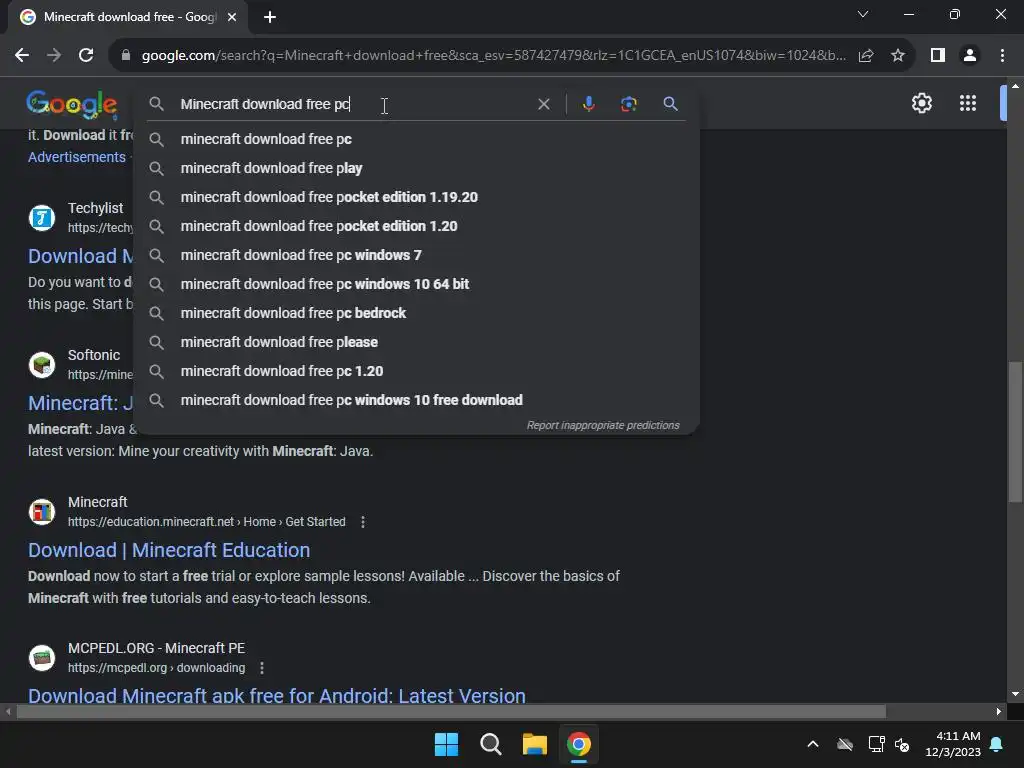Screen dimensions: 1024x768
Task: Open the muted volume tray icon
Action: coord(903,744)
